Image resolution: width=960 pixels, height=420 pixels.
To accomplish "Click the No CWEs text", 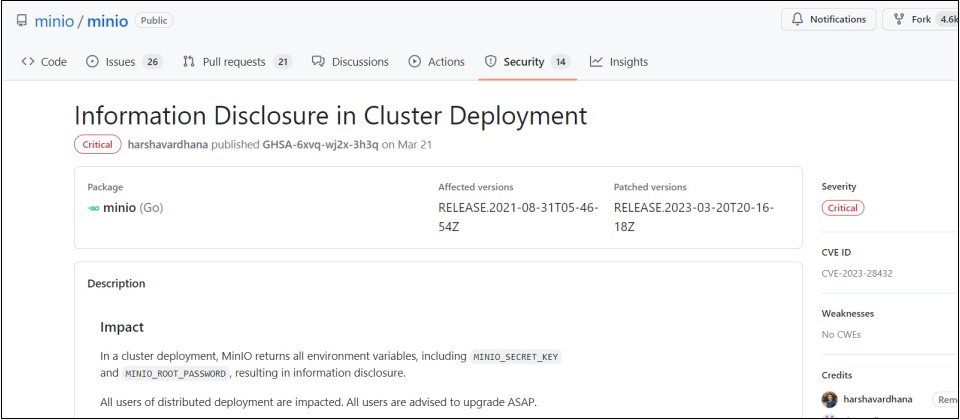I will (x=841, y=335).
